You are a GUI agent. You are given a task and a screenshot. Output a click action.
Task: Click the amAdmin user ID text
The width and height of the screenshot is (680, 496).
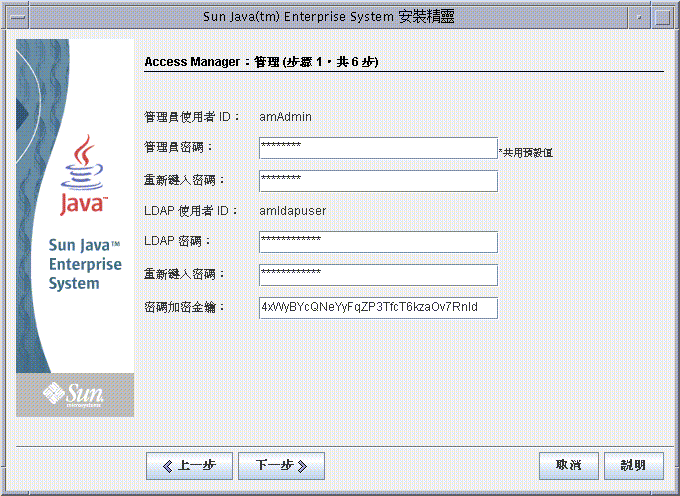285,117
